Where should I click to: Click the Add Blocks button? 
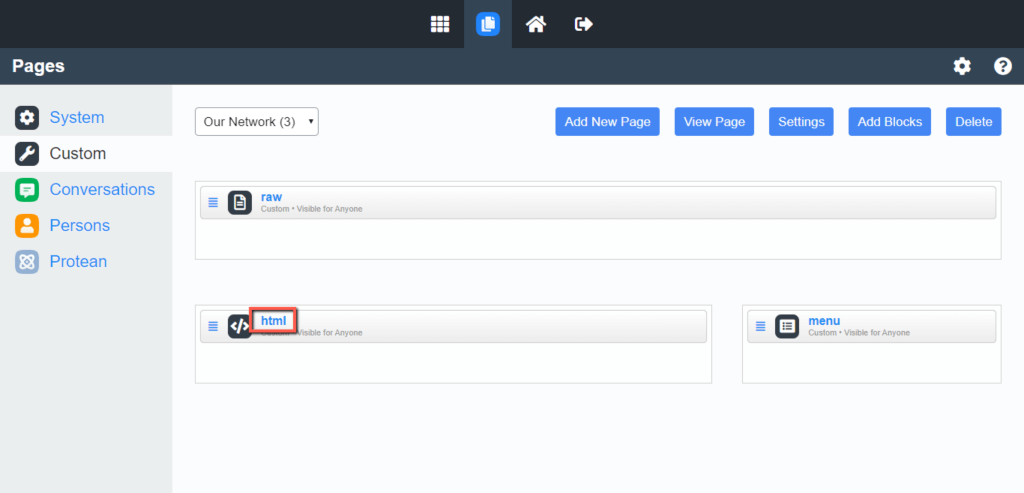pos(889,121)
